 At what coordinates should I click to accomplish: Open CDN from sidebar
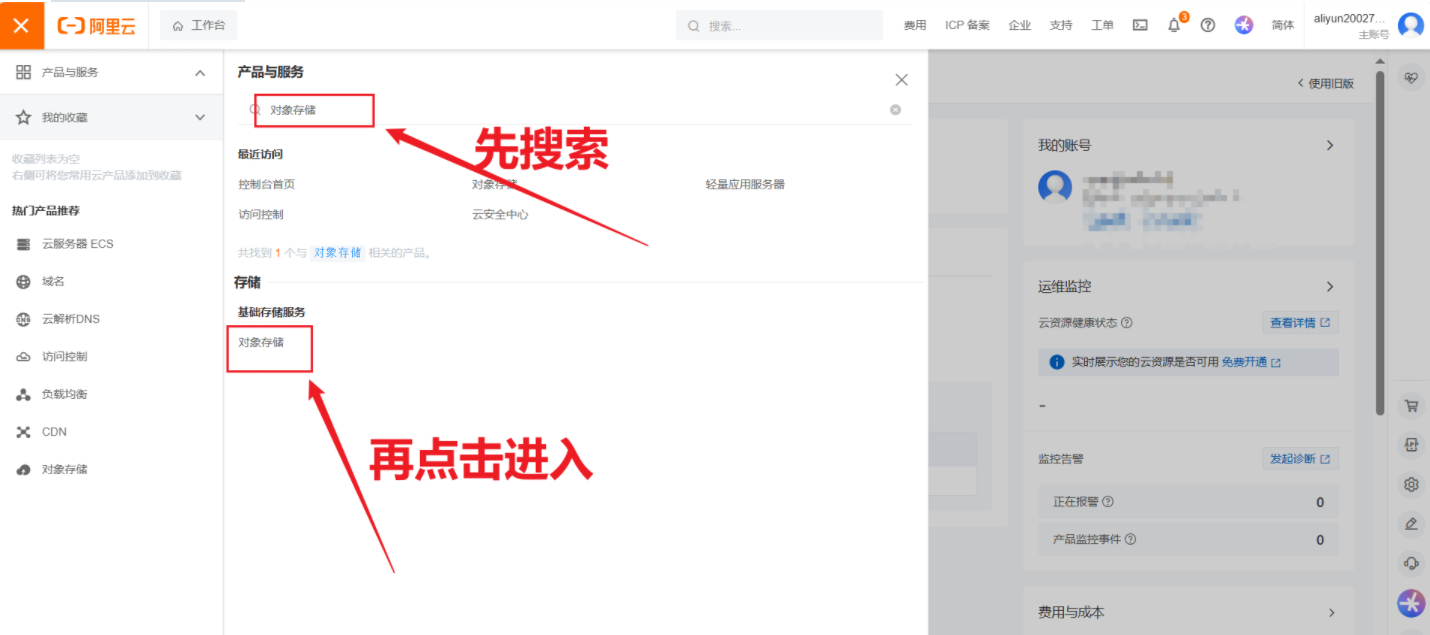54,432
